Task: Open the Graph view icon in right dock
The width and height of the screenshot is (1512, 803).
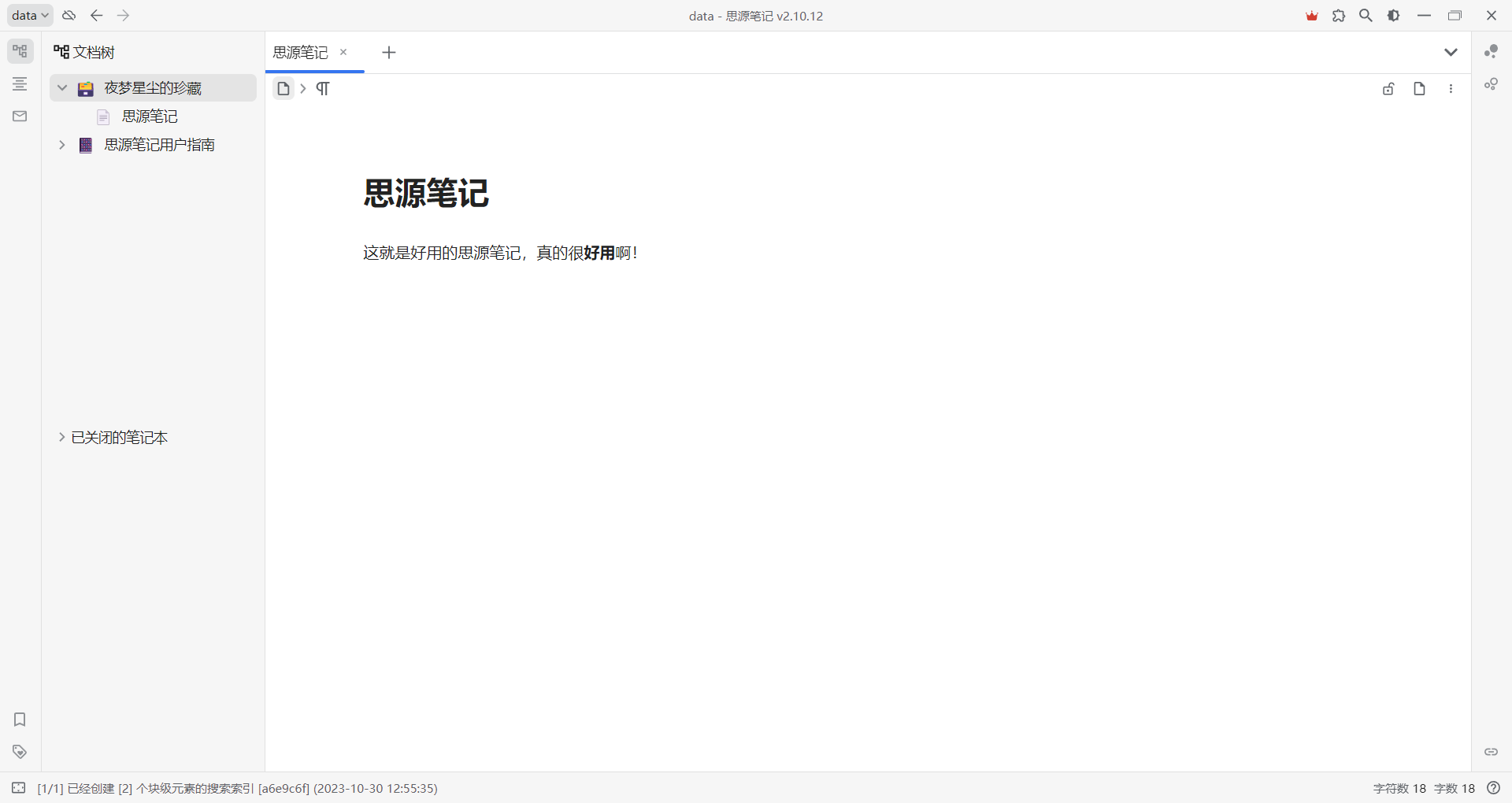Action: point(1491,52)
